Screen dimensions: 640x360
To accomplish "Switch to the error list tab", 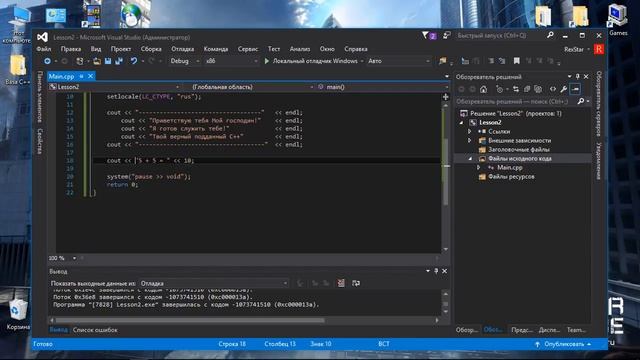I will click(95, 330).
